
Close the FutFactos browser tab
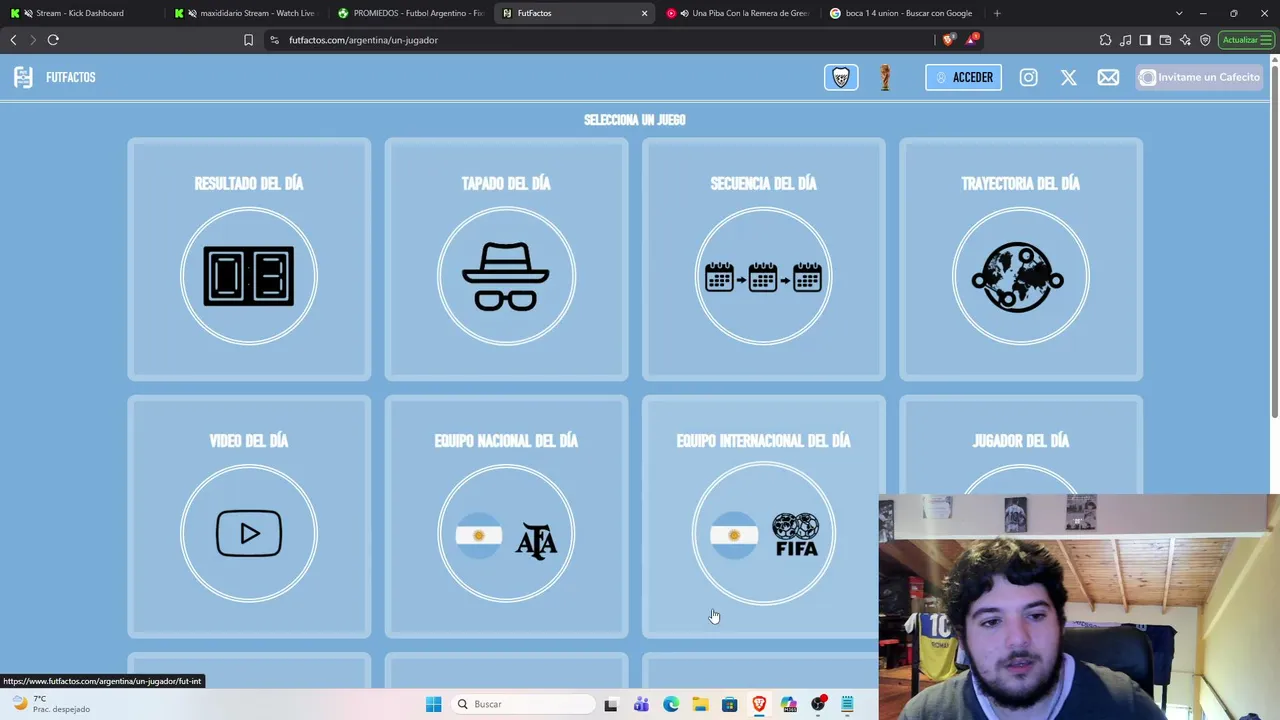644,13
